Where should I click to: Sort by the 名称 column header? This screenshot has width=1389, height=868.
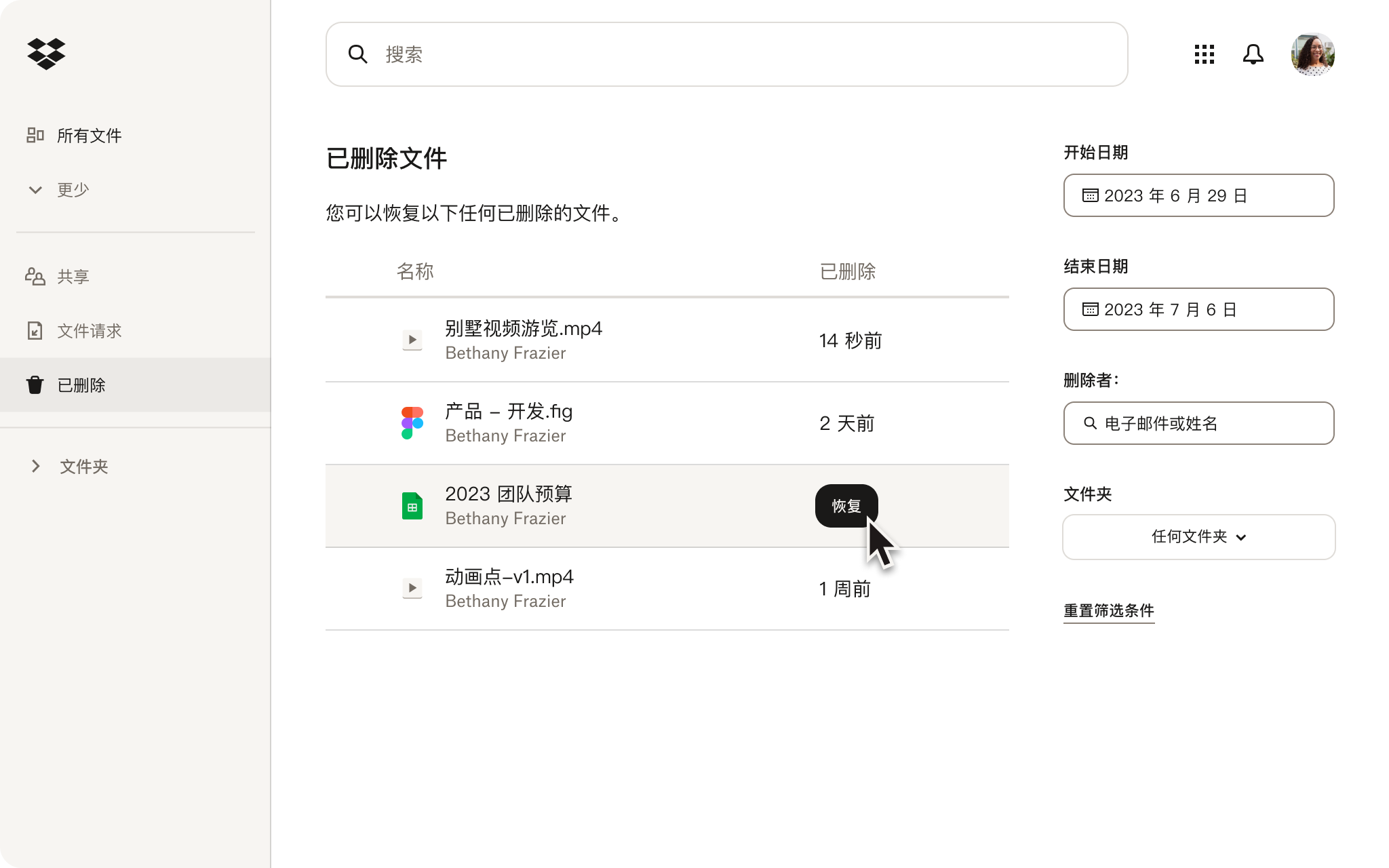tap(415, 271)
